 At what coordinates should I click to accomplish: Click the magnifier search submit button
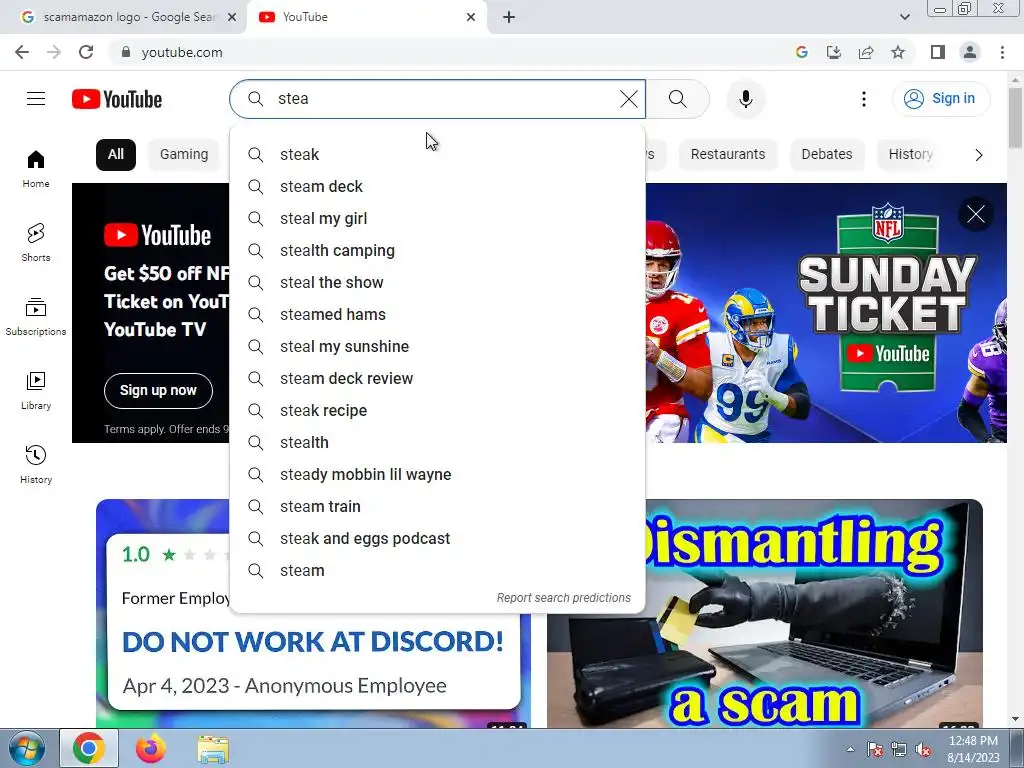tap(678, 99)
